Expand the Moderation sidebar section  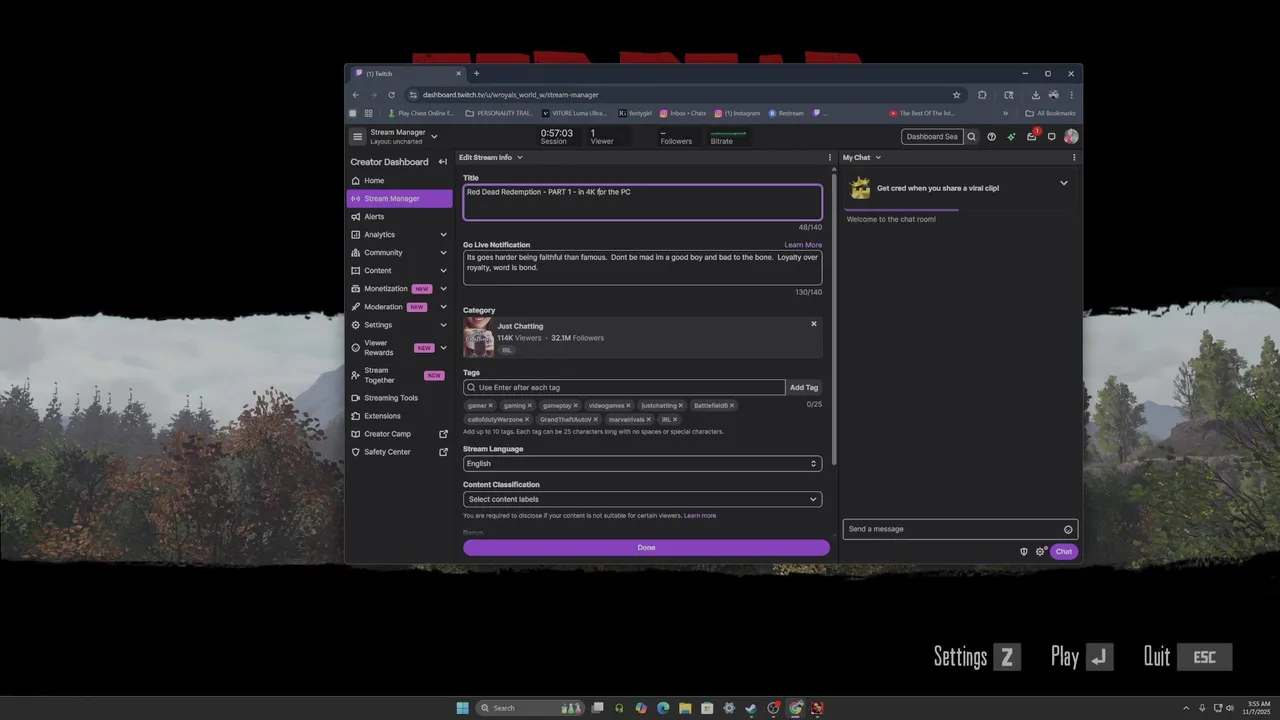click(x=443, y=307)
